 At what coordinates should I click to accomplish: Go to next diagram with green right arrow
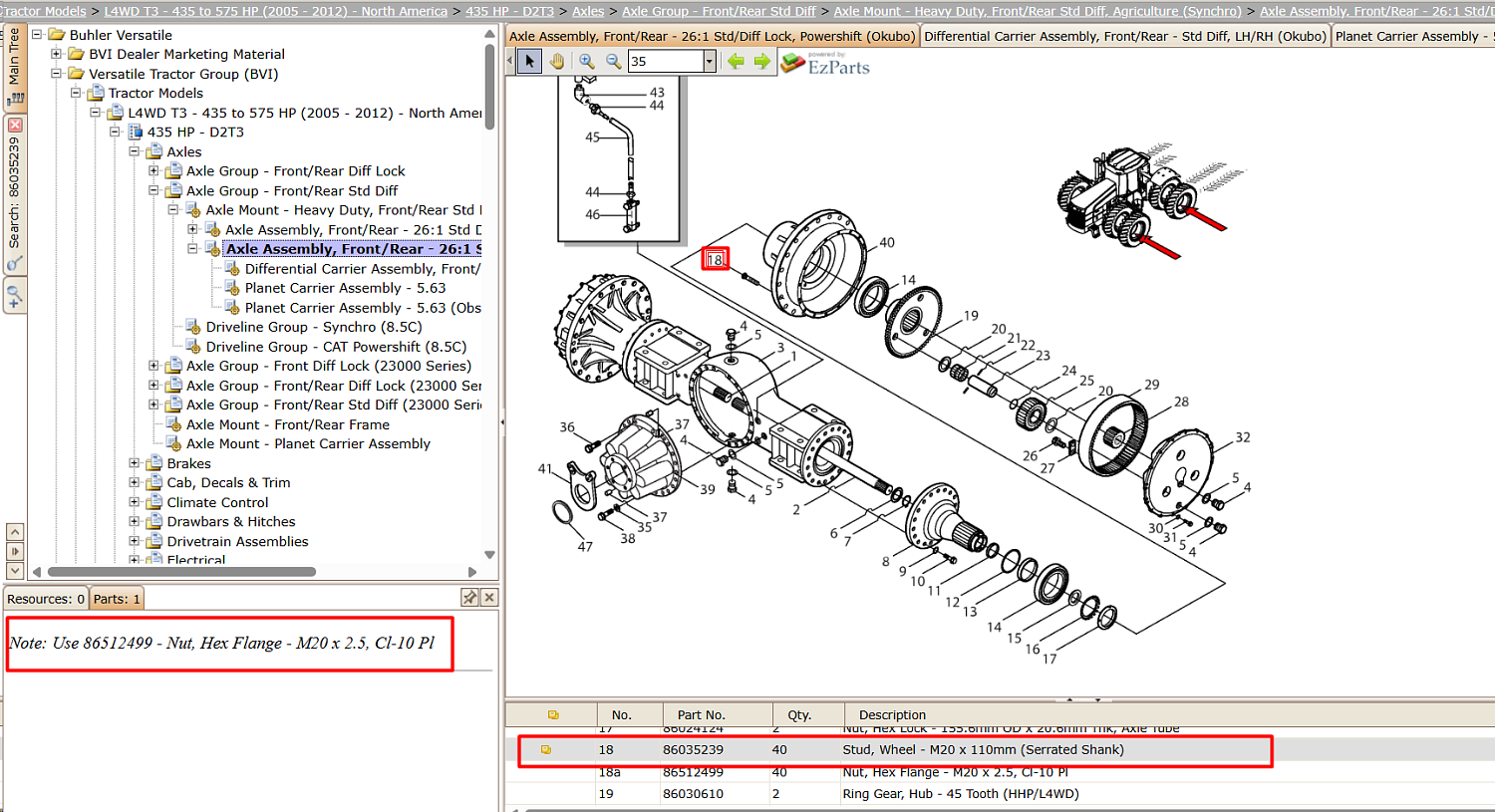point(762,62)
